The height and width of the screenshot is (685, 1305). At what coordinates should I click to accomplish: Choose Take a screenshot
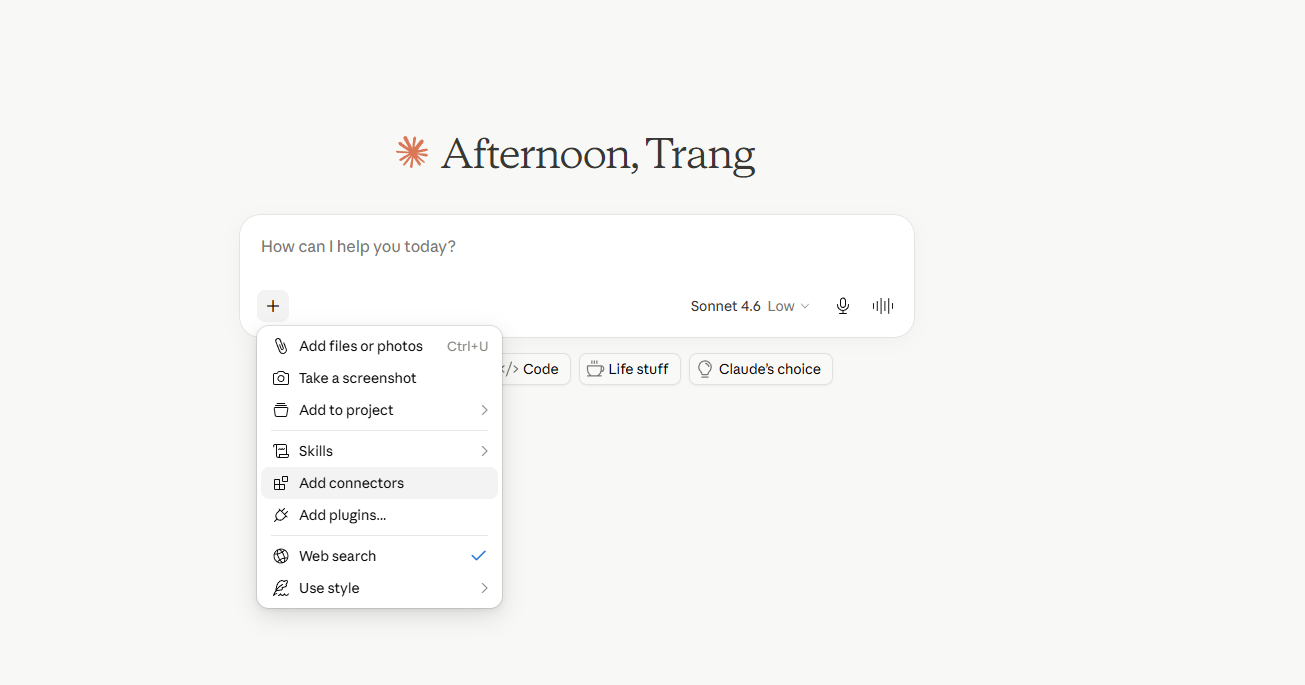(x=380, y=378)
